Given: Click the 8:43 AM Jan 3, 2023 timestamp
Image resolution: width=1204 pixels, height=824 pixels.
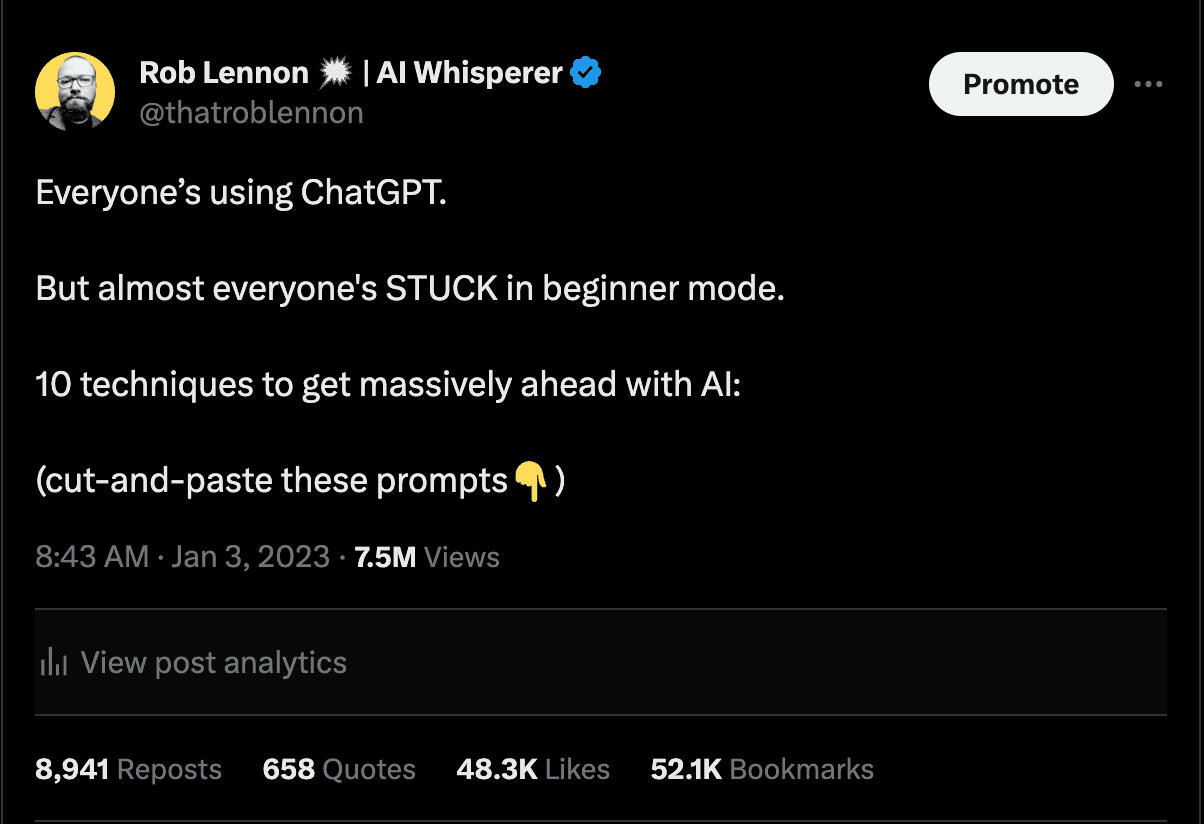Looking at the screenshot, I should (x=182, y=557).
